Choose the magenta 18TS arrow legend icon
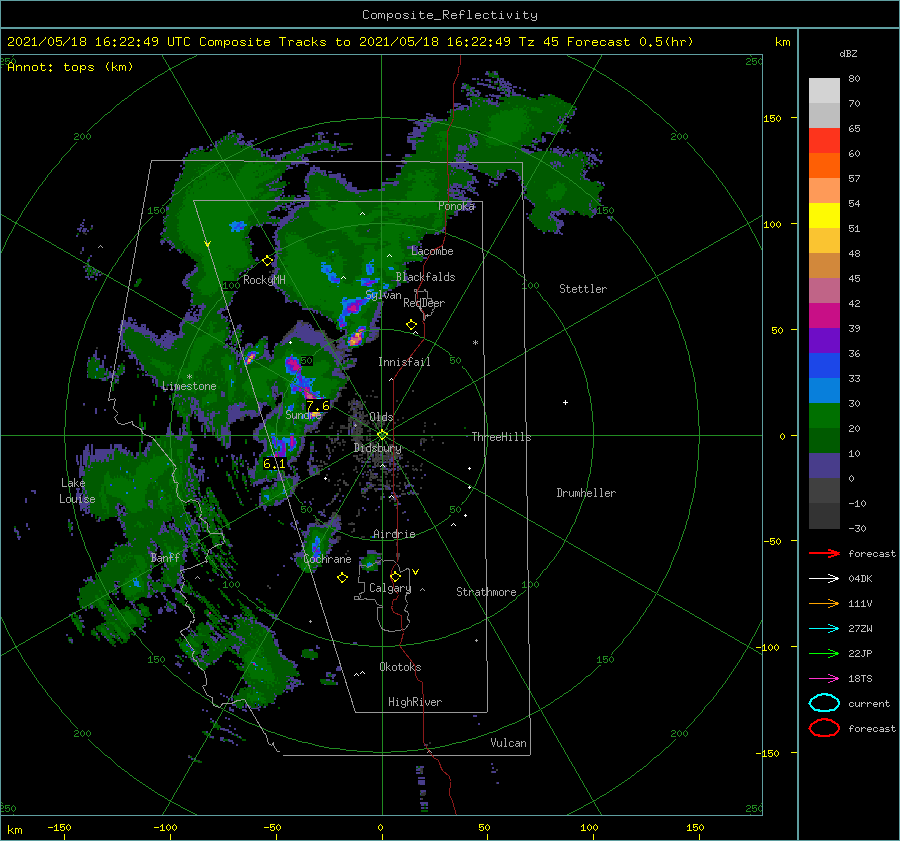Image resolution: width=900 pixels, height=841 pixels. (824, 679)
